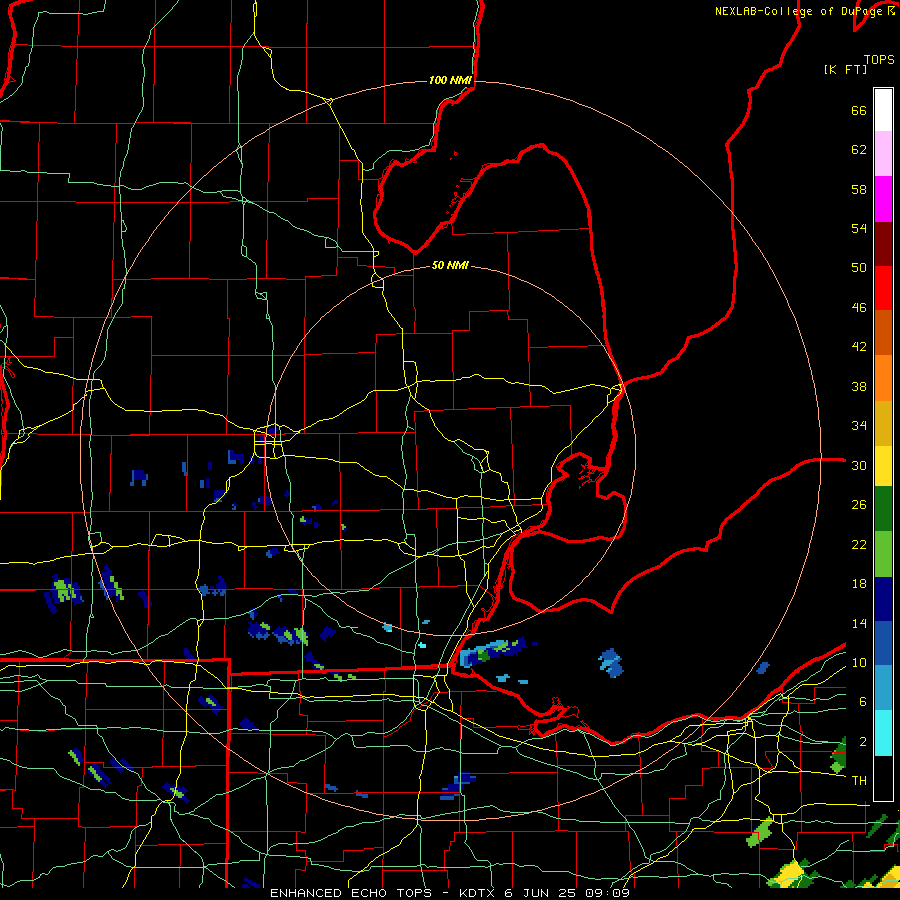Click the legend value "42"
This screenshot has height=900, width=900.
[x=859, y=347]
